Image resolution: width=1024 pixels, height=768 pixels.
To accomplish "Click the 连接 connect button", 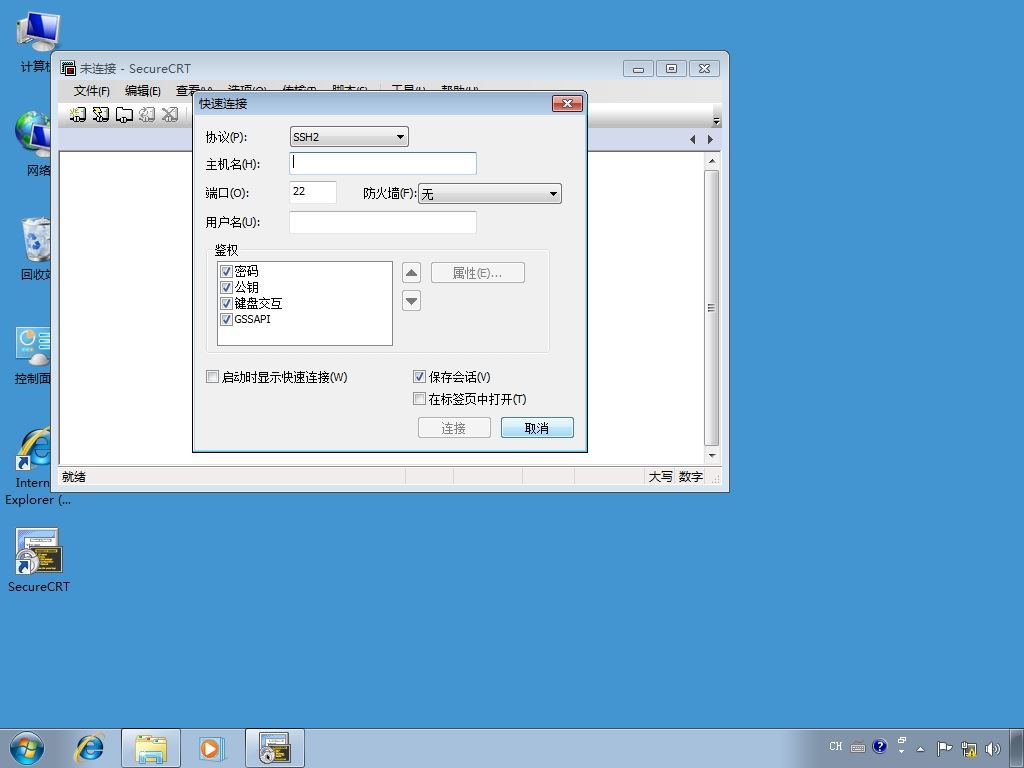I will pyautogui.click(x=454, y=428).
